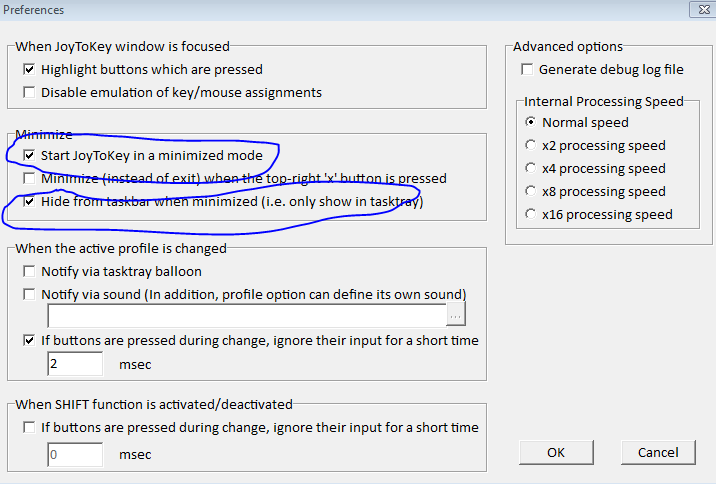Check the Notify via sound option
716x484 pixels.
coord(29,294)
